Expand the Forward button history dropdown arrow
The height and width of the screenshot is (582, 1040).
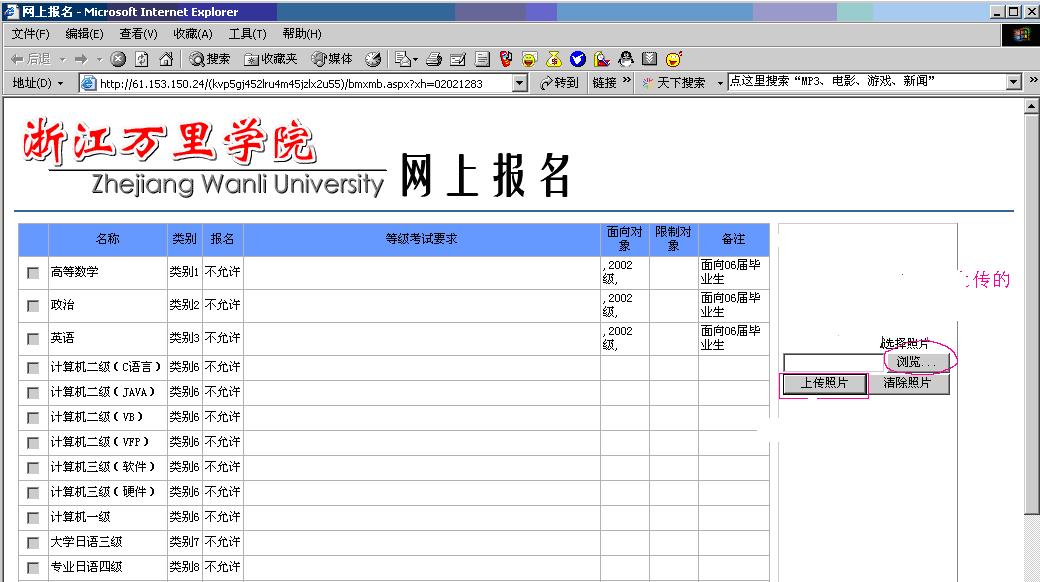click(99, 60)
